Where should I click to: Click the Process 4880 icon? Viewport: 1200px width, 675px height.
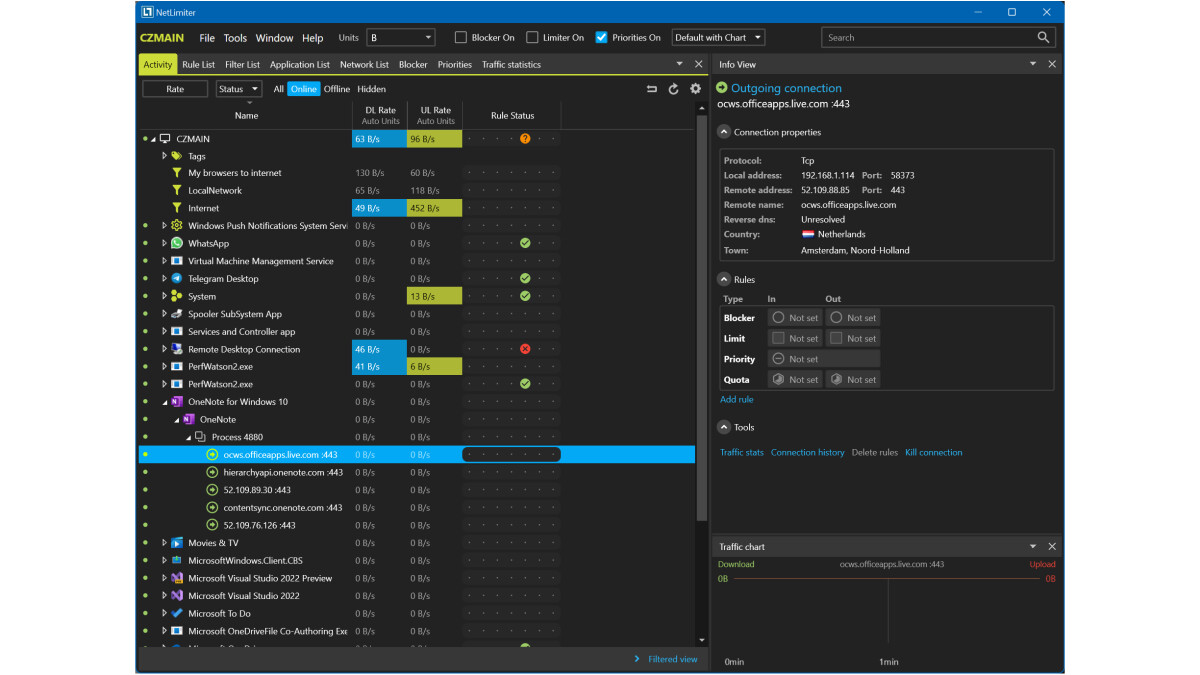click(x=200, y=437)
